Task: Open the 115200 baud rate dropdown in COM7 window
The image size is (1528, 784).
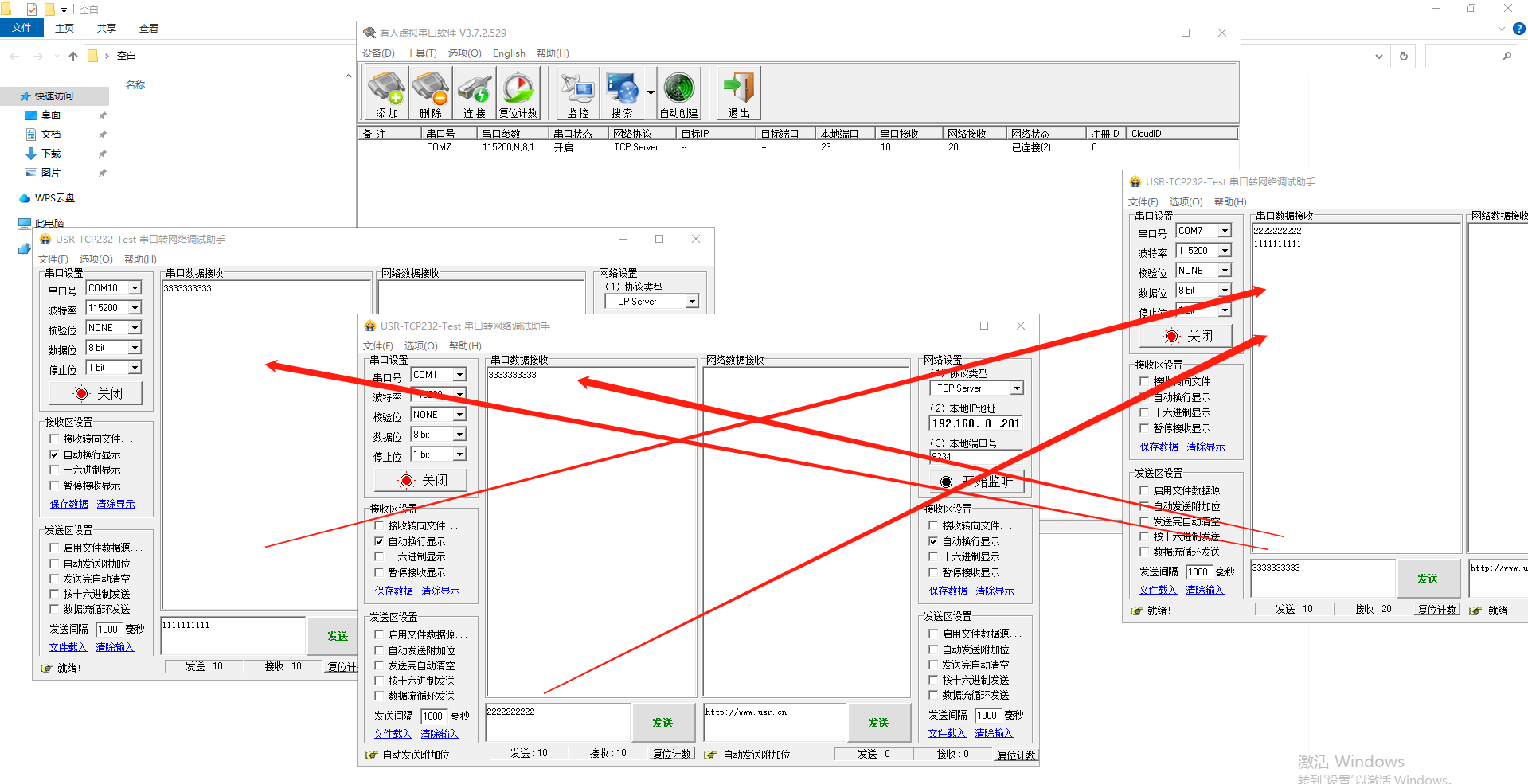Action: pyautogui.click(x=1225, y=251)
